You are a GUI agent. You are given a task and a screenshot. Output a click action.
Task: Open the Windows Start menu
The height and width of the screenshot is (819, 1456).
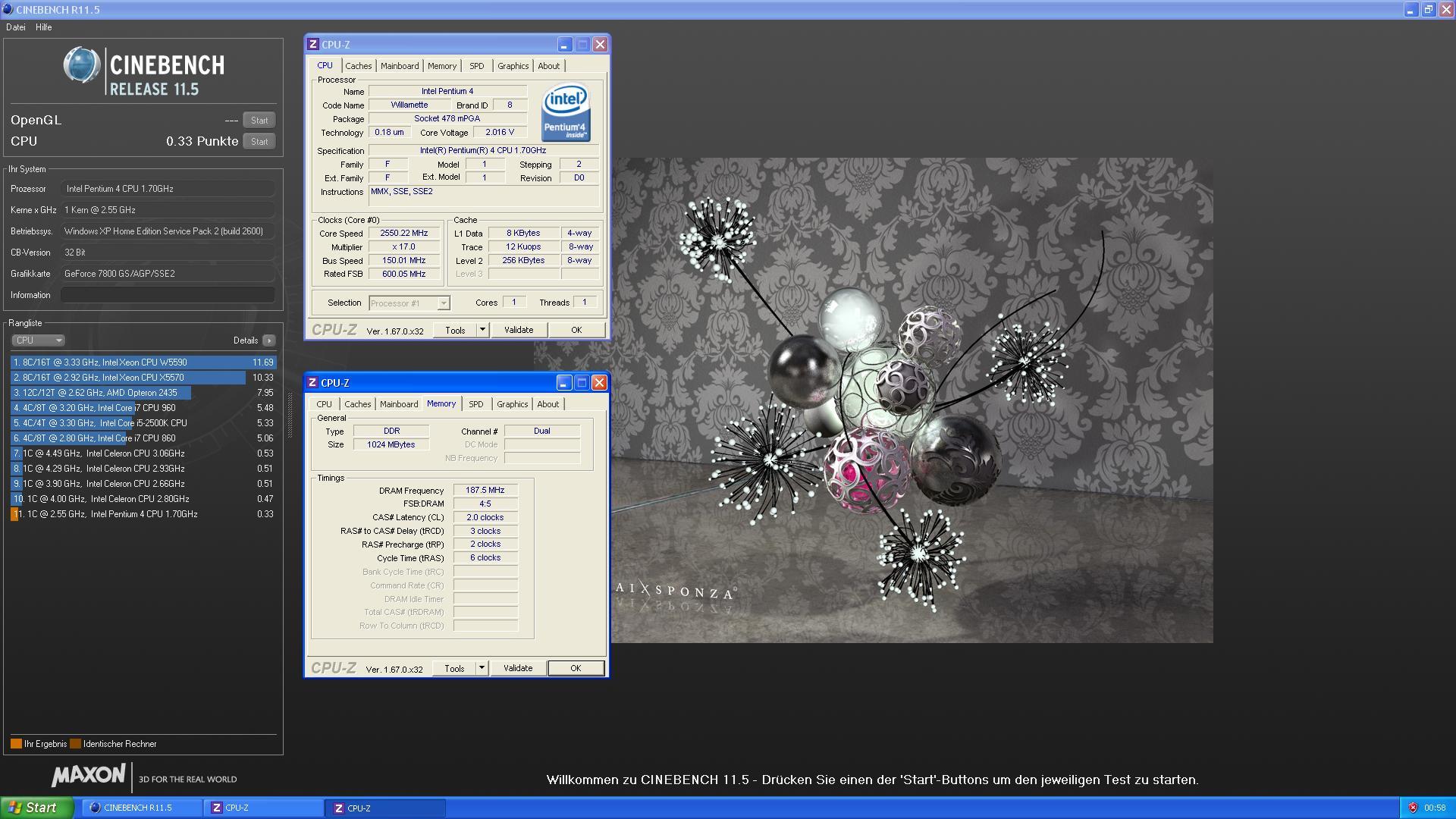click(37, 808)
